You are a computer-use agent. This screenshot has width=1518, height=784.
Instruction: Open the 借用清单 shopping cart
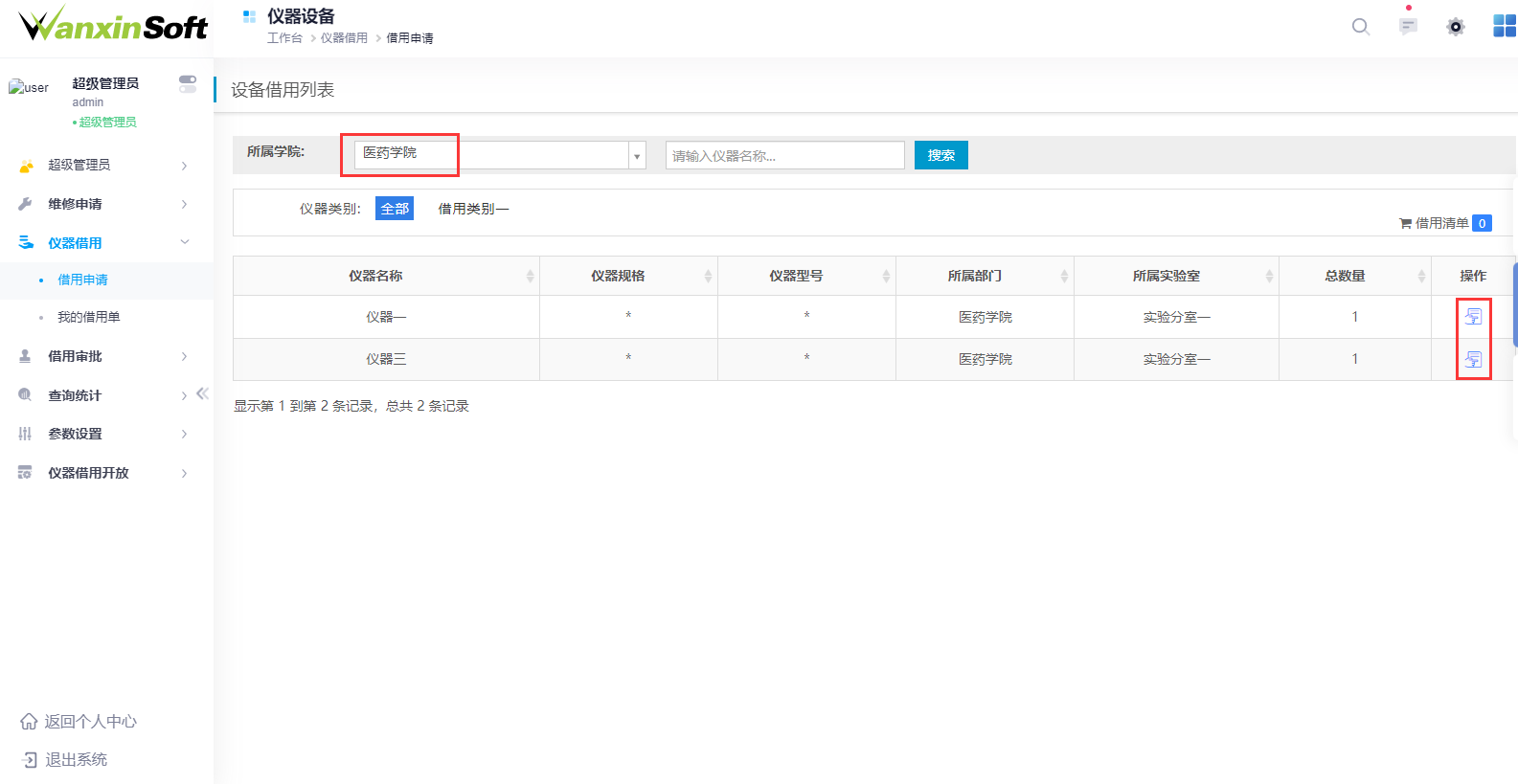[1444, 223]
